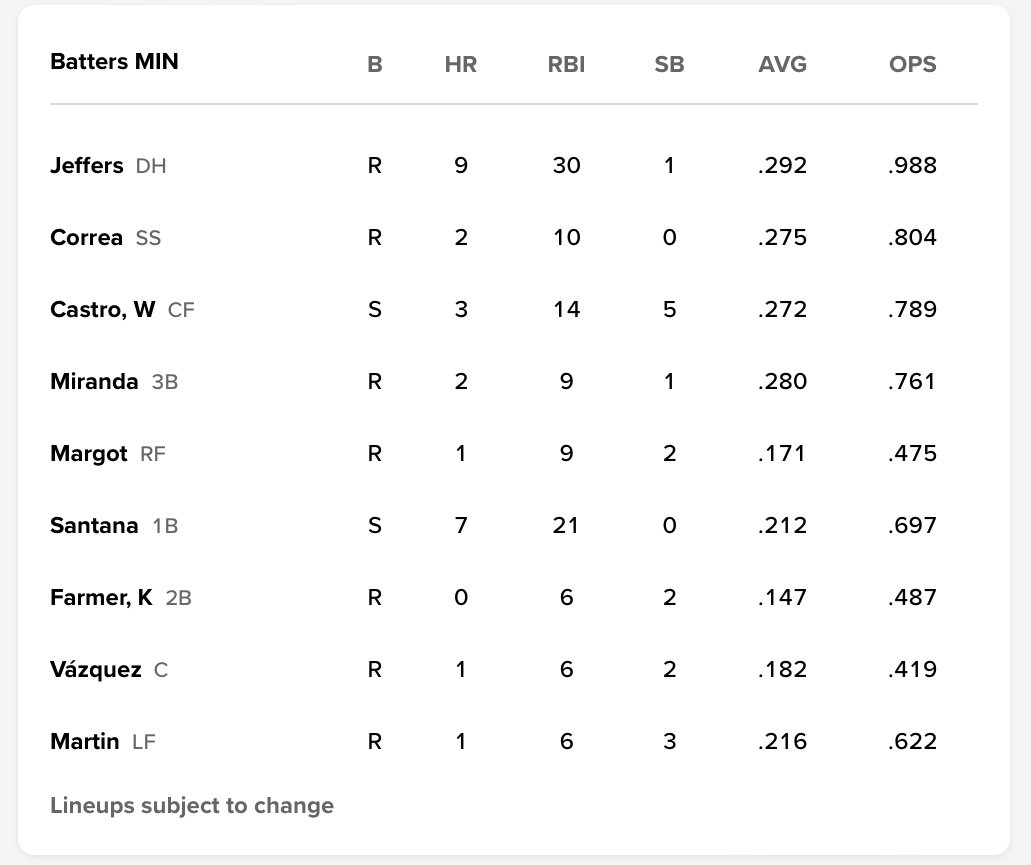Click the Batters MIN heading
1031x865 pixels.
point(114,62)
